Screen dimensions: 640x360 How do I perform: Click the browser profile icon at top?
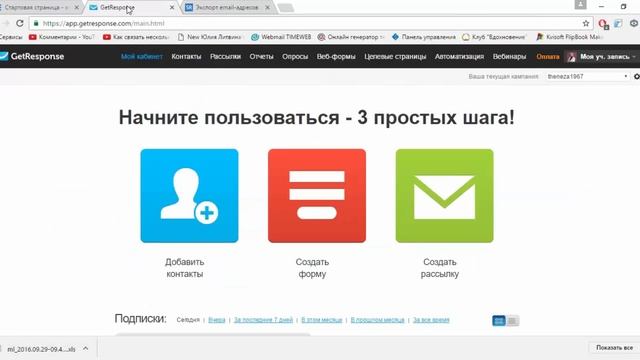click(580, 4)
